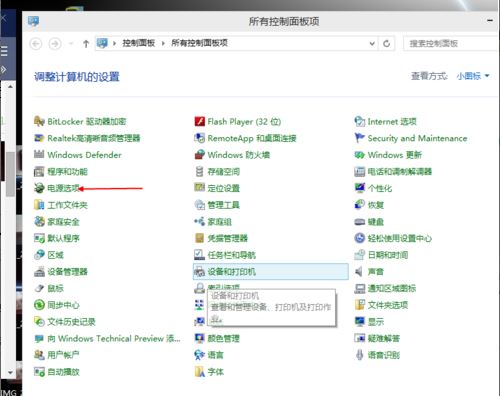Click 区域 region link
Viewport: 500px width, 396px height.
pos(55,255)
